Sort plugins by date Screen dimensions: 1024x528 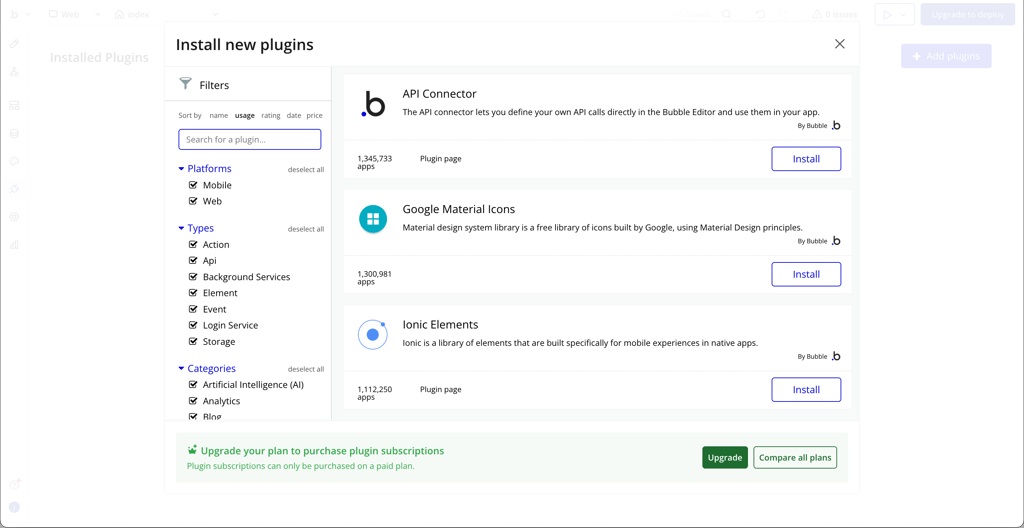[294, 115]
